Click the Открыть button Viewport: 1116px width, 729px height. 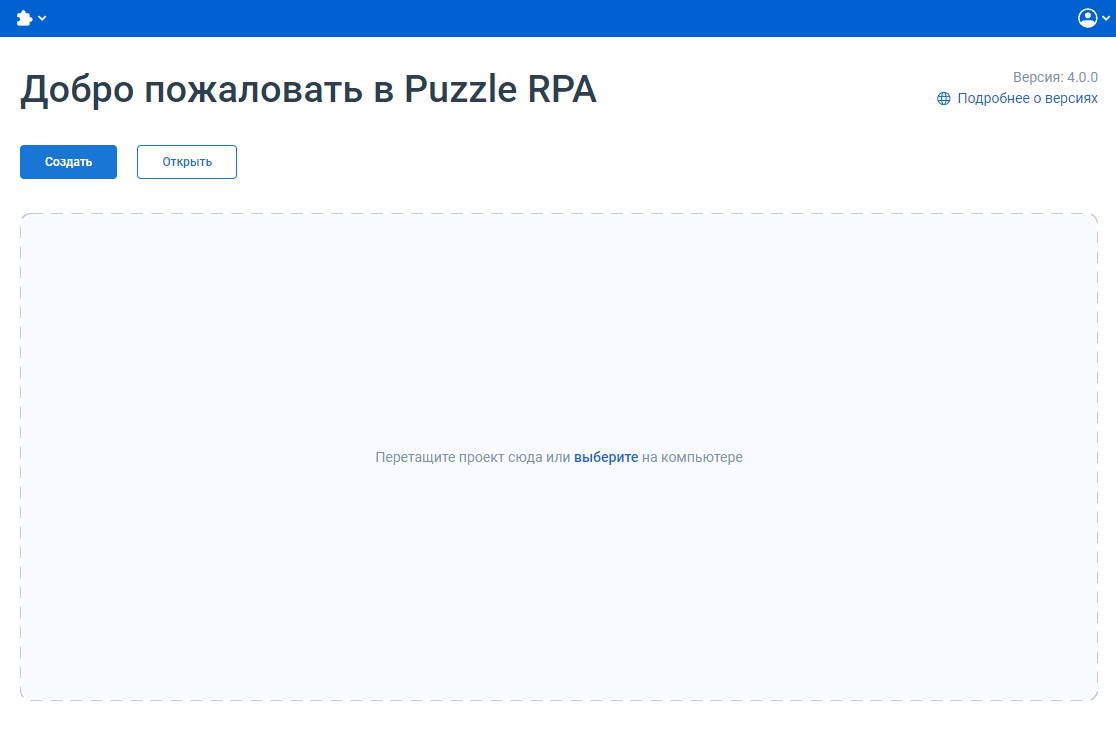[186, 162]
